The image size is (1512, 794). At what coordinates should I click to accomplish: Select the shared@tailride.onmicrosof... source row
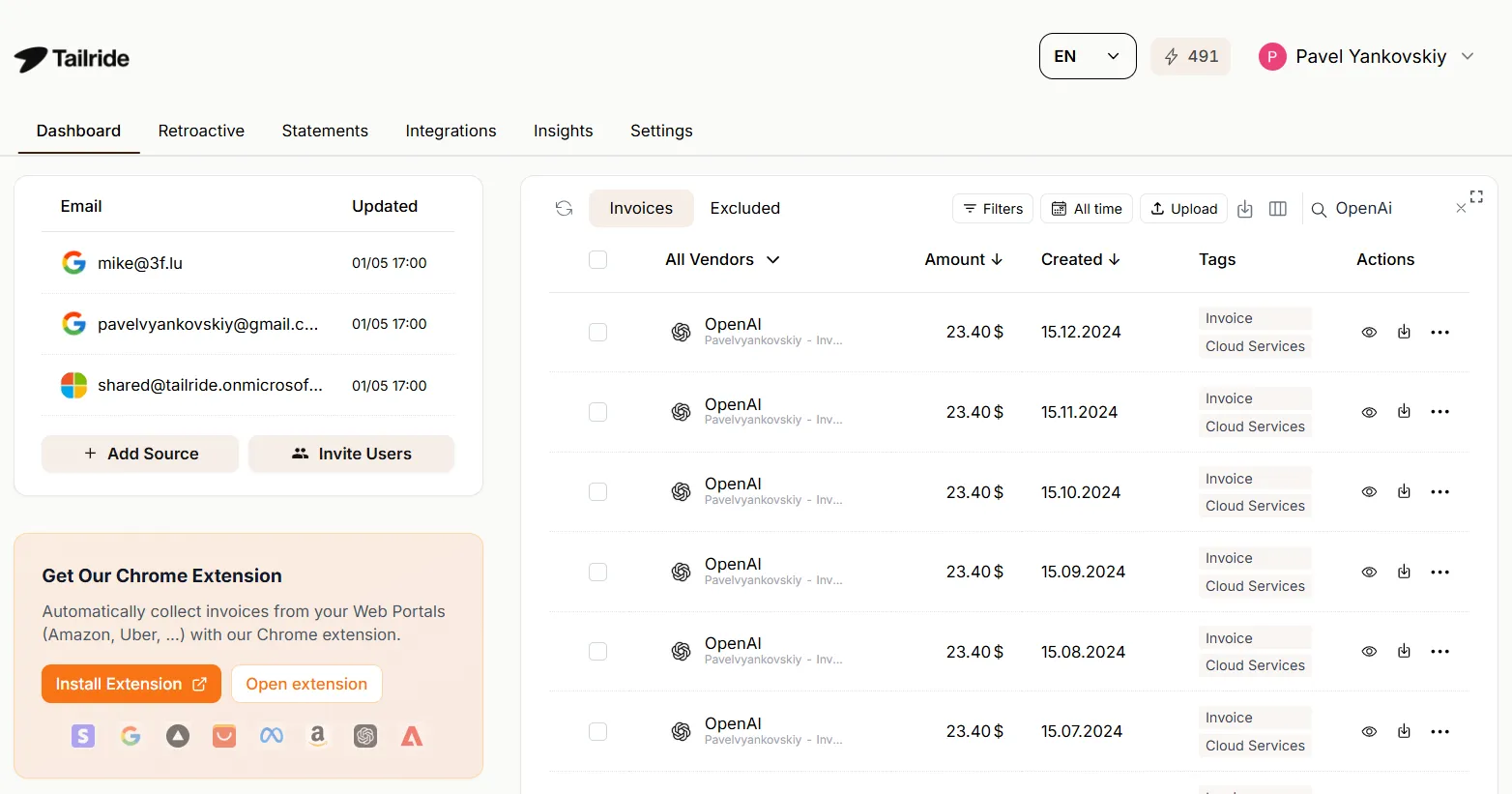247,385
